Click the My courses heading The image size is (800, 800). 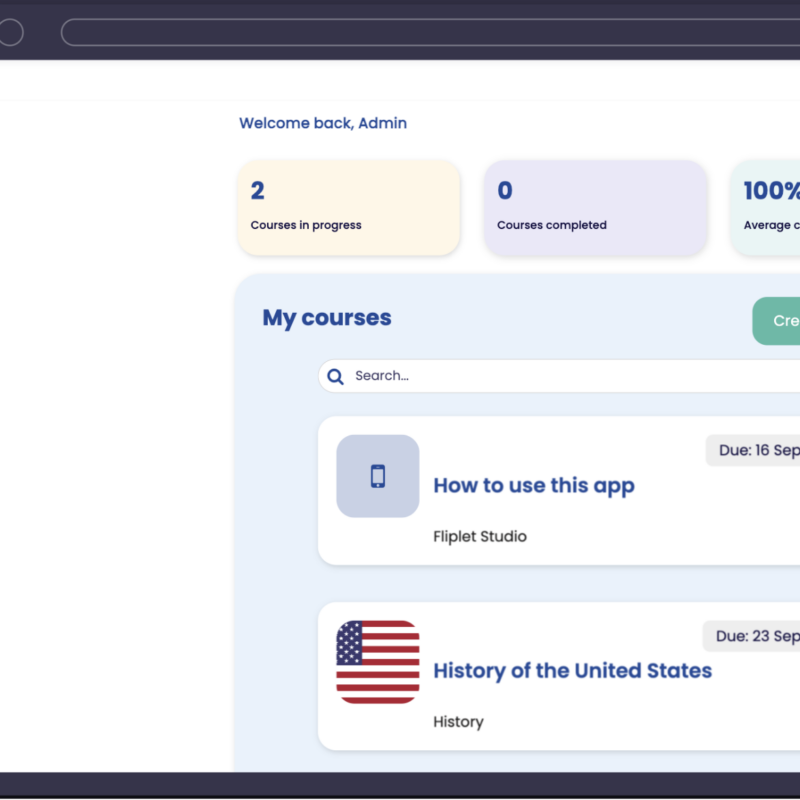[327, 318]
